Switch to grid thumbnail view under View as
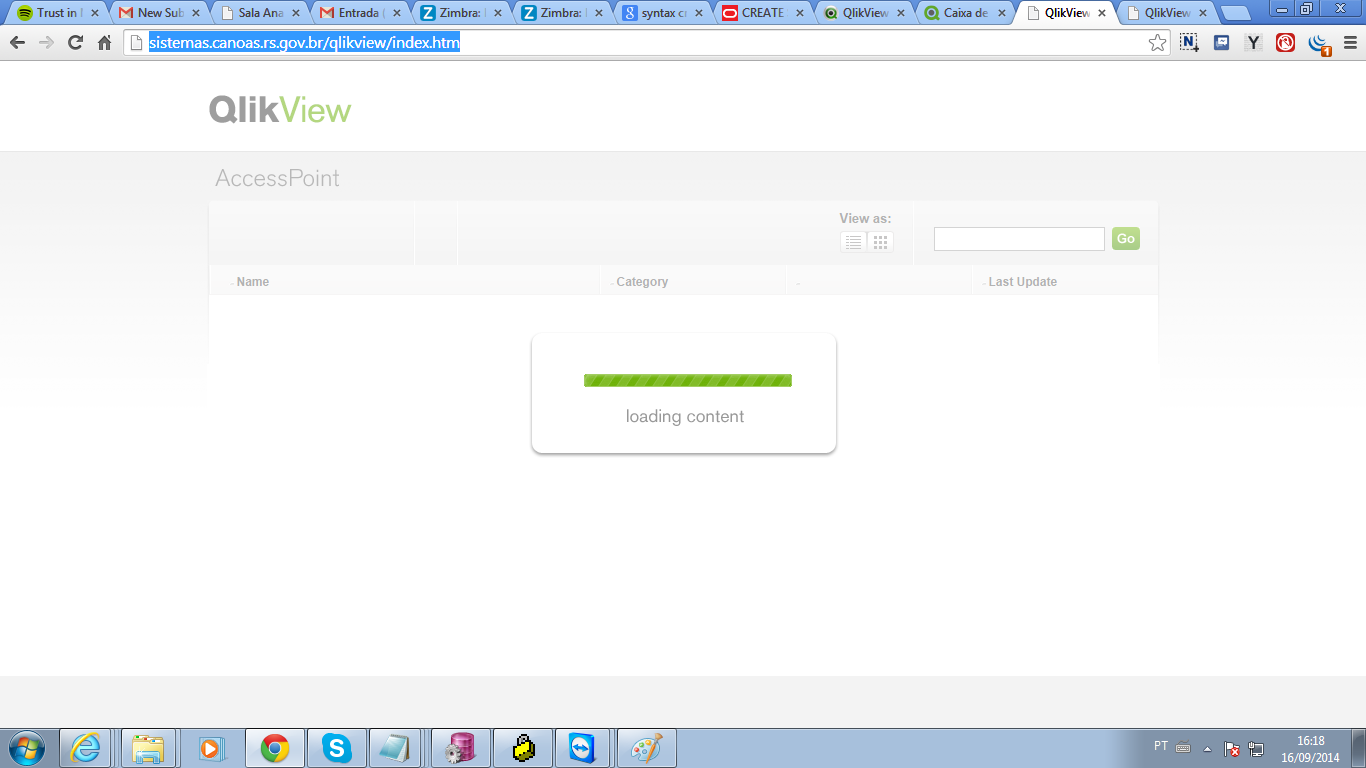Viewport: 1366px width, 768px height. click(881, 242)
